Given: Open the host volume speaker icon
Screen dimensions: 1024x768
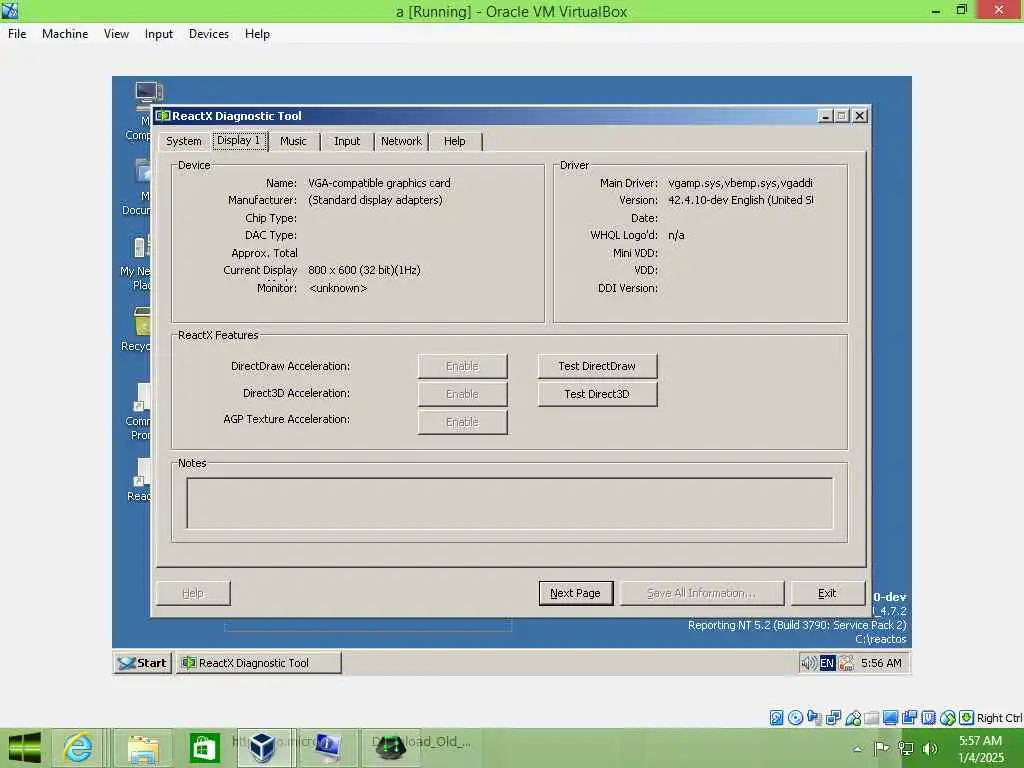Looking at the screenshot, I should 930,748.
